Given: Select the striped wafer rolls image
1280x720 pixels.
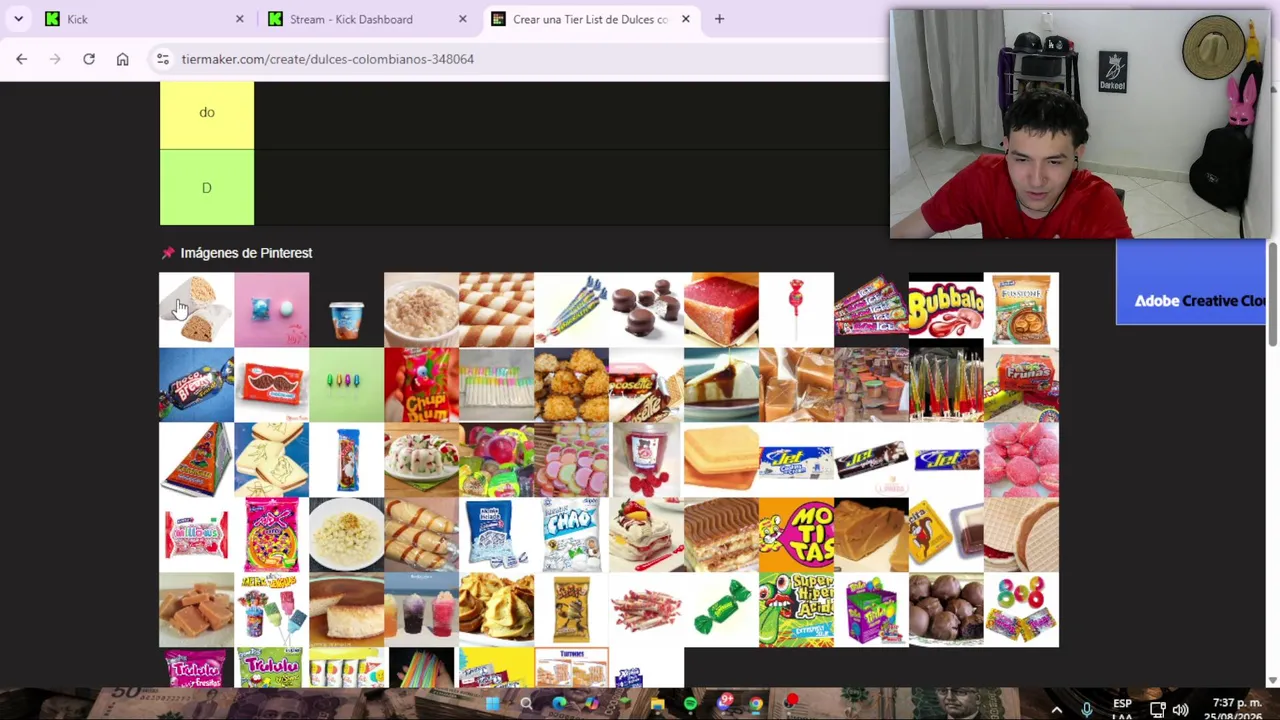Looking at the screenshot, I should tap(496, 310).
